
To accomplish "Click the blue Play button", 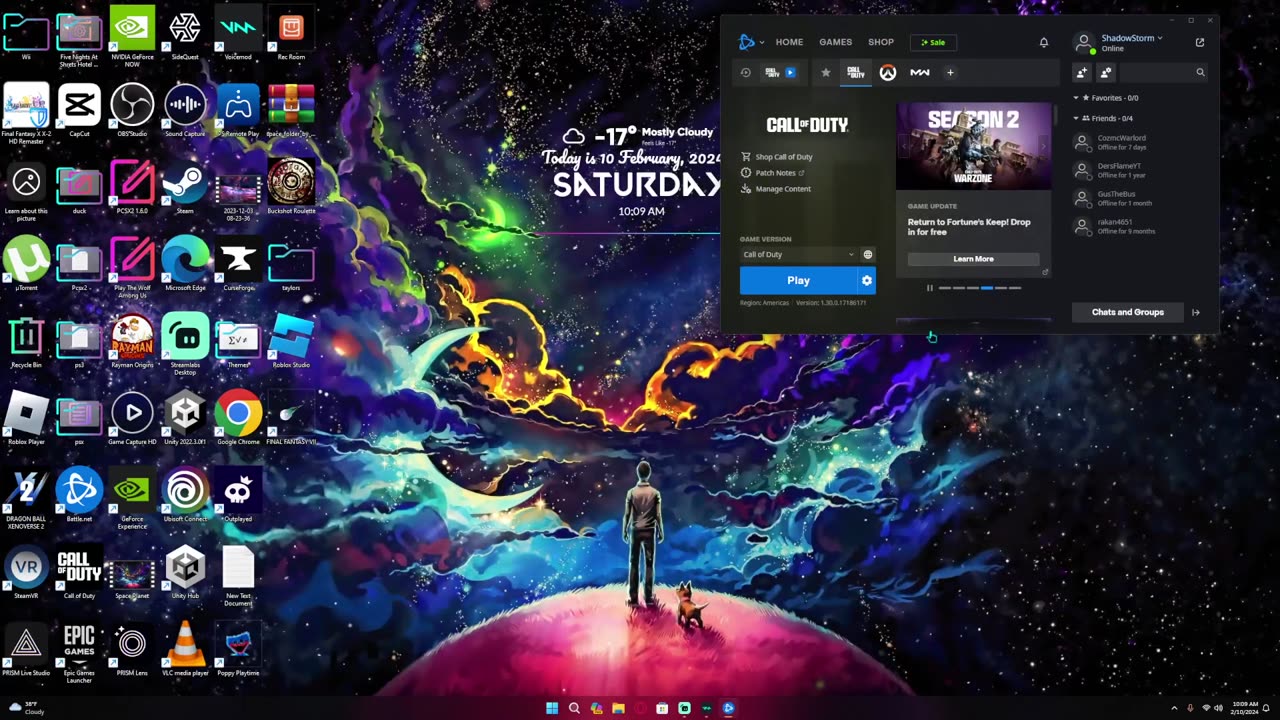I will point(798,280).
